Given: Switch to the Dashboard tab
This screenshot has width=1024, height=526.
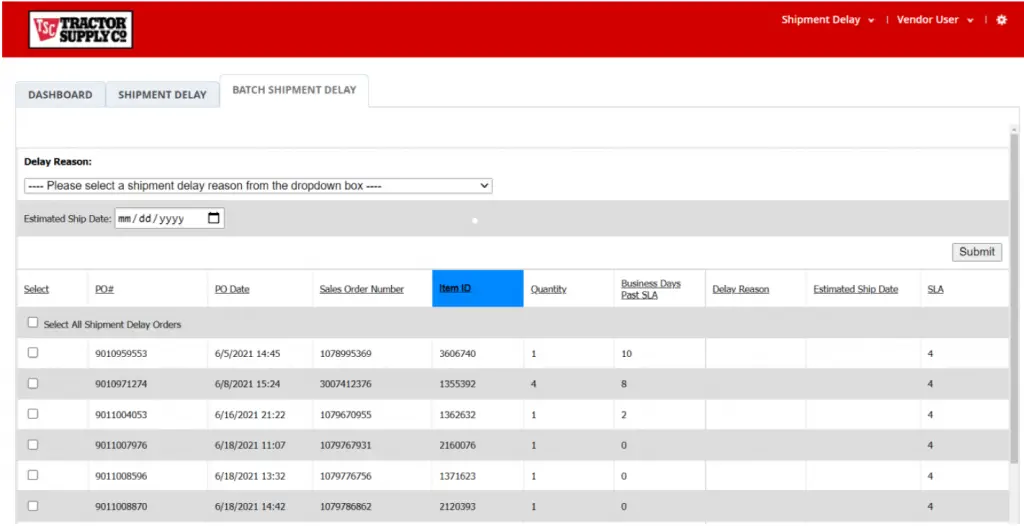Looking at the screenshot, I should pos(60,95).
